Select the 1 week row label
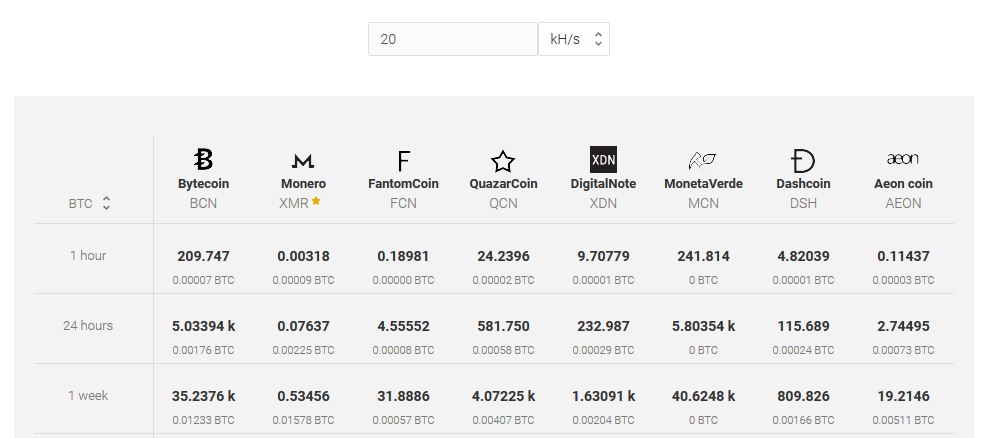The height and width of the screenshot is (438, 988). 88,395
